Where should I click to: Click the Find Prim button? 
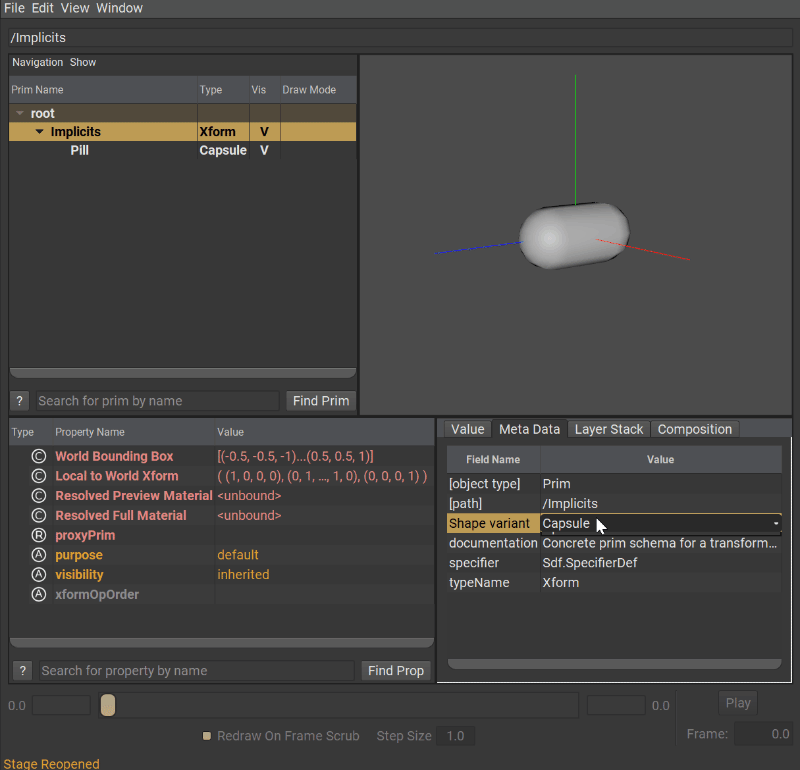[x=320, y=401]
